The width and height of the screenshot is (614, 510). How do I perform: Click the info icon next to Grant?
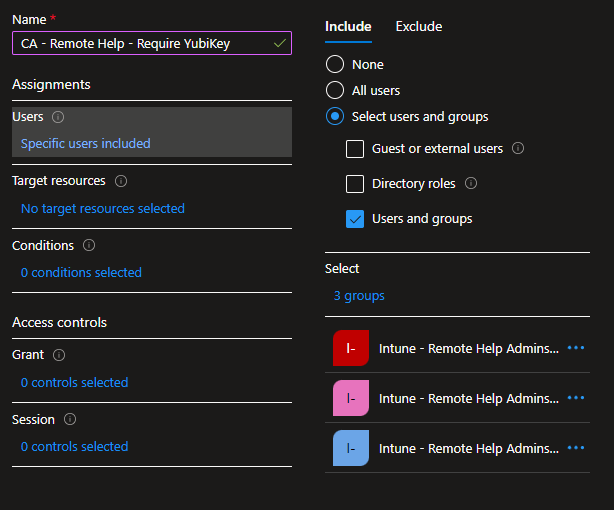click(x=59, y=355)
